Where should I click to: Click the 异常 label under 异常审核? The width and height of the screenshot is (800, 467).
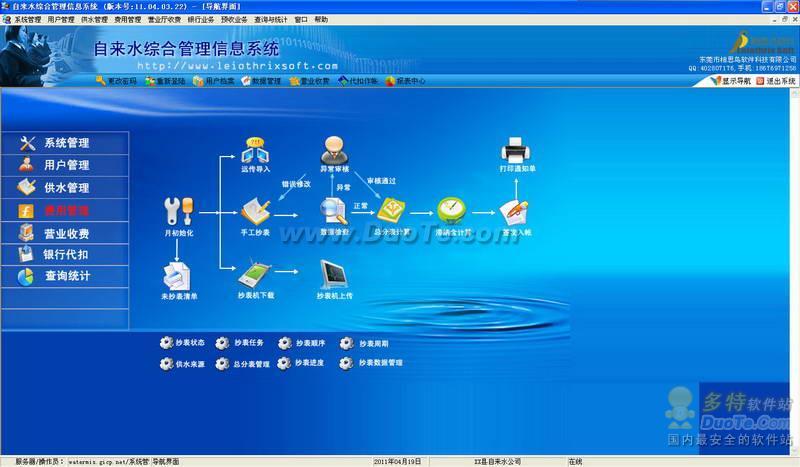pyautogui.click(x=343, y=187)
